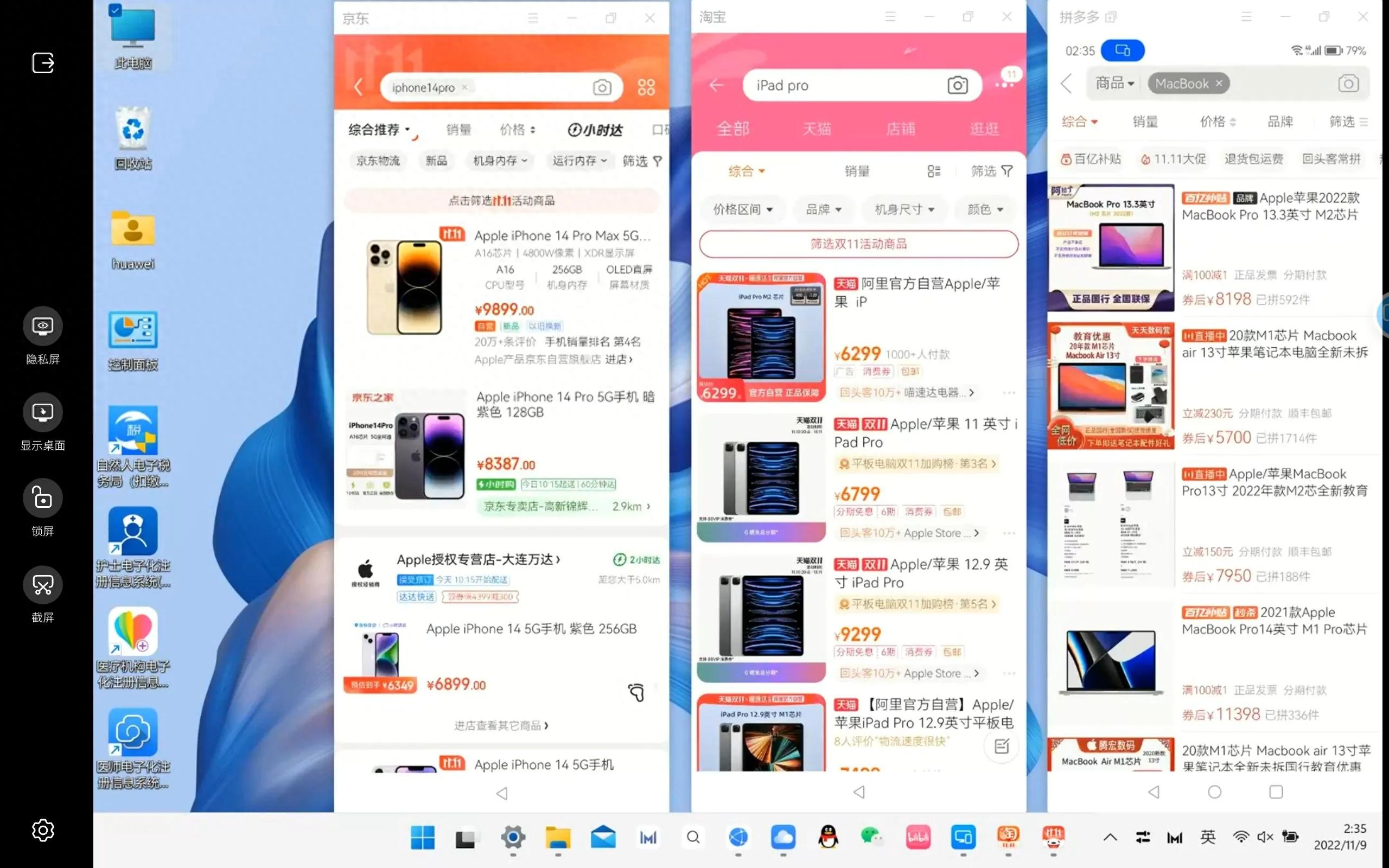1389x868 pixels.
Task: Click the camera icon in JD search bar
Action: click(602, 87)
